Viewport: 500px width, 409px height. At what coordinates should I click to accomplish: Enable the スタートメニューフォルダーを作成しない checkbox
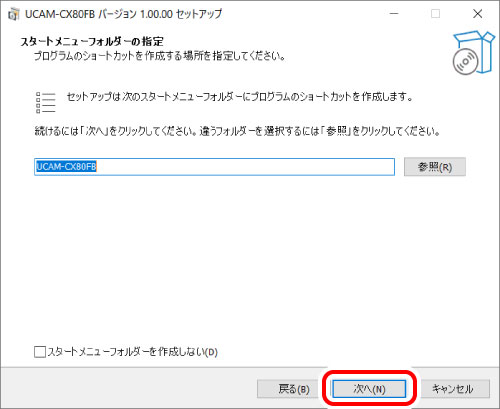tap(40, 352)
